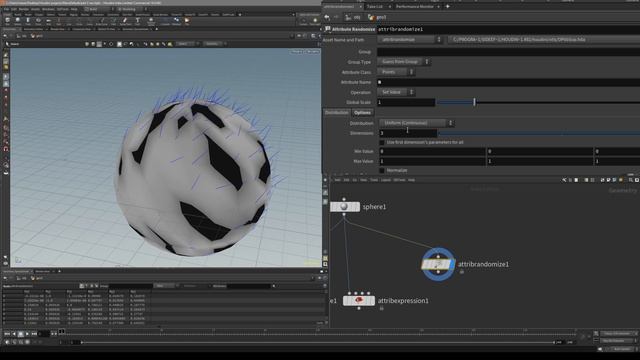This screenshot has width=640, height=360.
Task: Click the back arrow in viewport pane
Action: click(x=5, y=36)
